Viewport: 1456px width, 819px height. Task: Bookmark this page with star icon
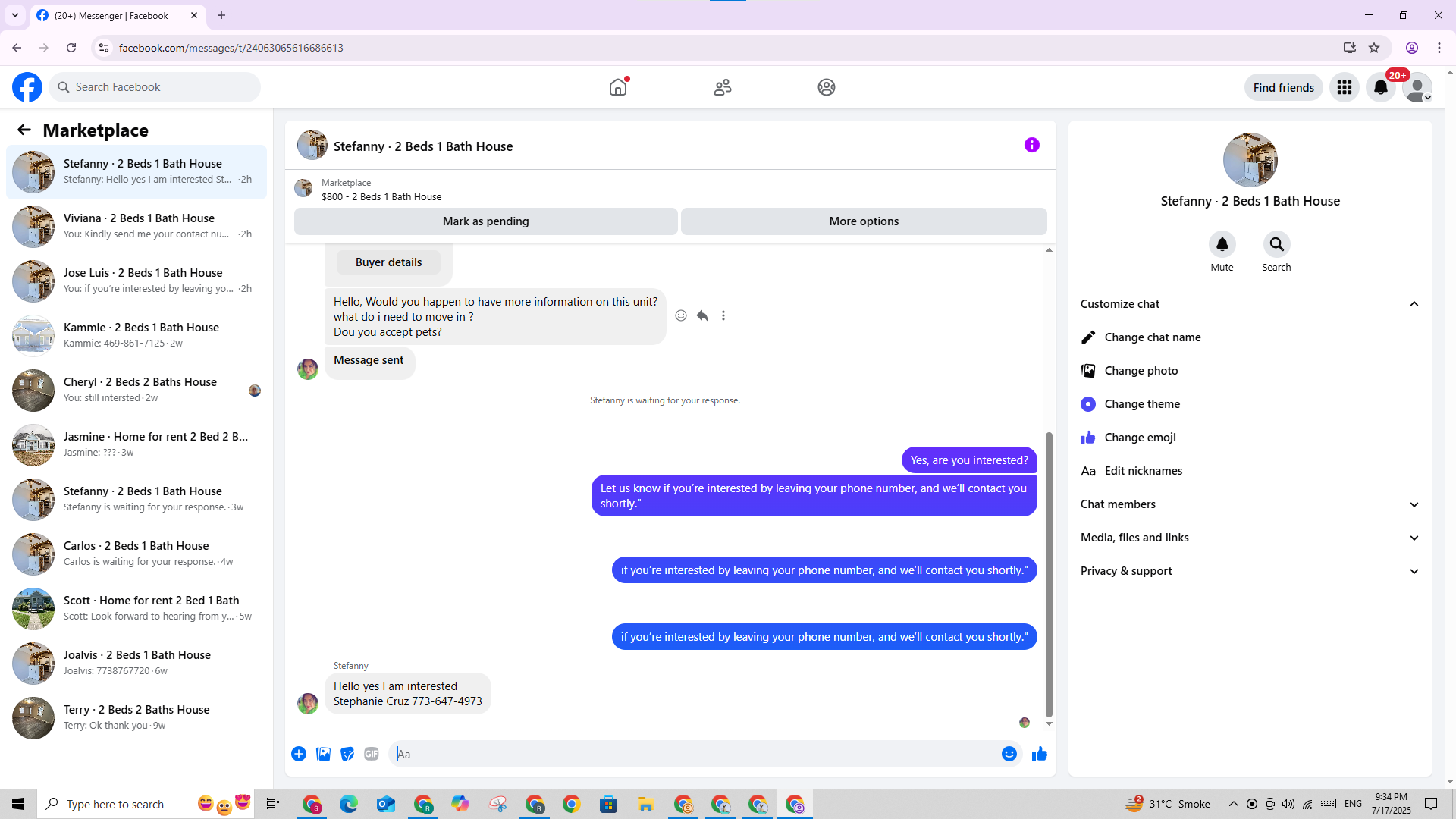point(1374,48)
